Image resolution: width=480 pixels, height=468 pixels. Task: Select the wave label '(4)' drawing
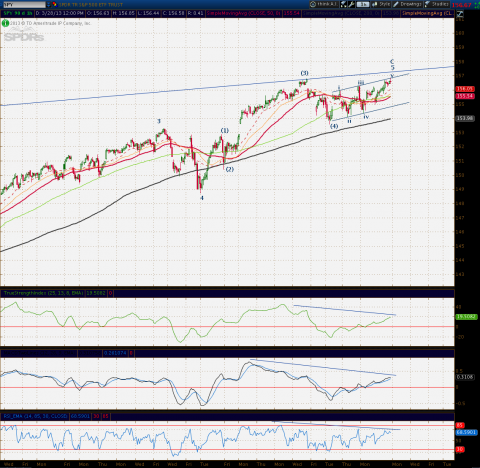(x=334, y=126)
